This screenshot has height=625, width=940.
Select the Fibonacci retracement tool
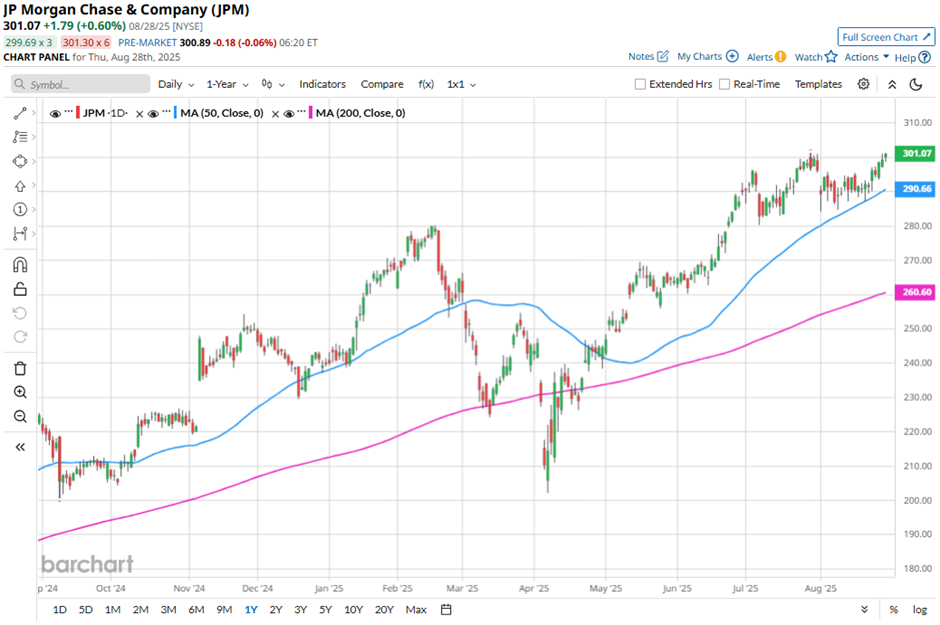point(20,137)
